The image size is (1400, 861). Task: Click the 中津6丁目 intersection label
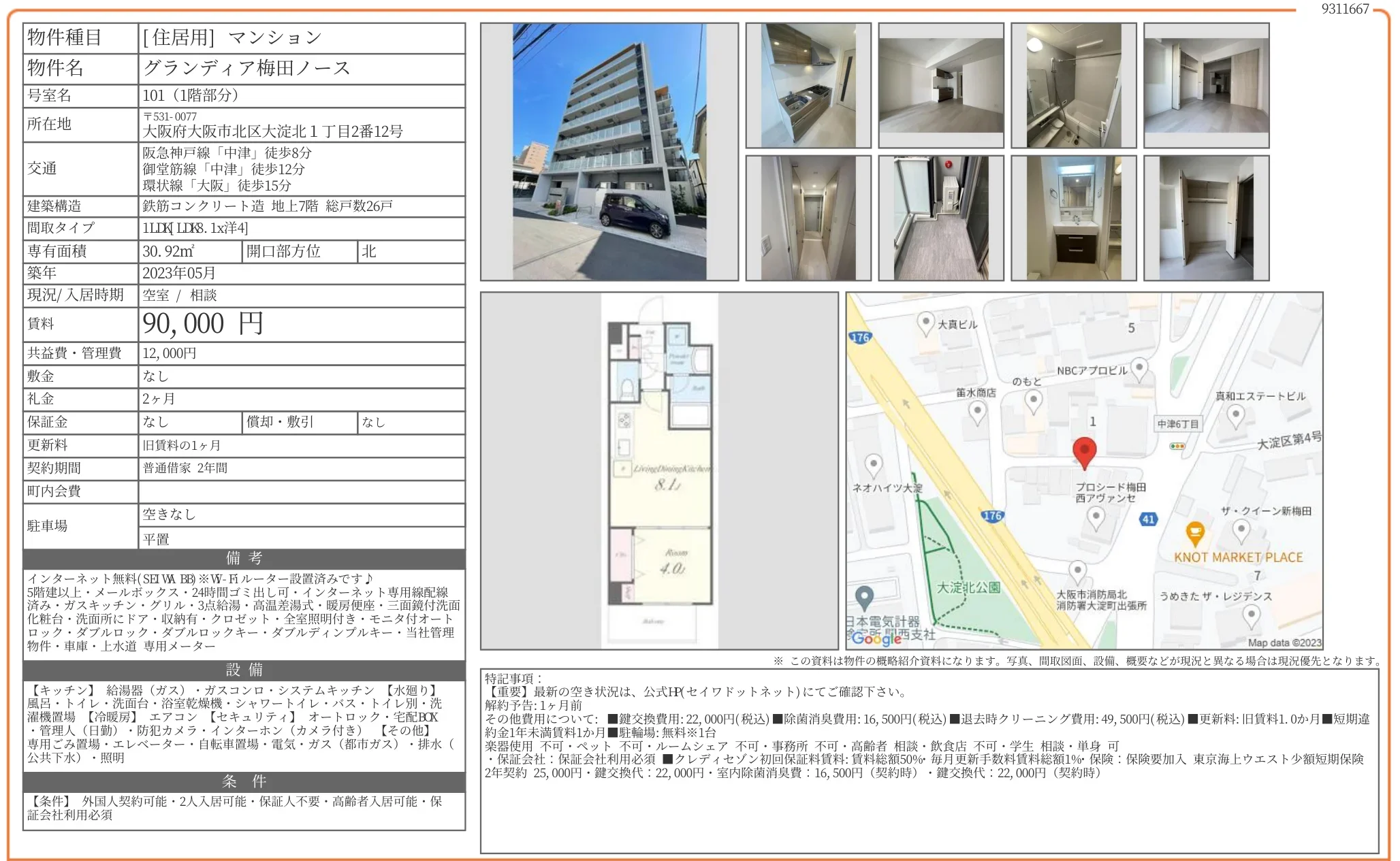(x=1177, y=424)
